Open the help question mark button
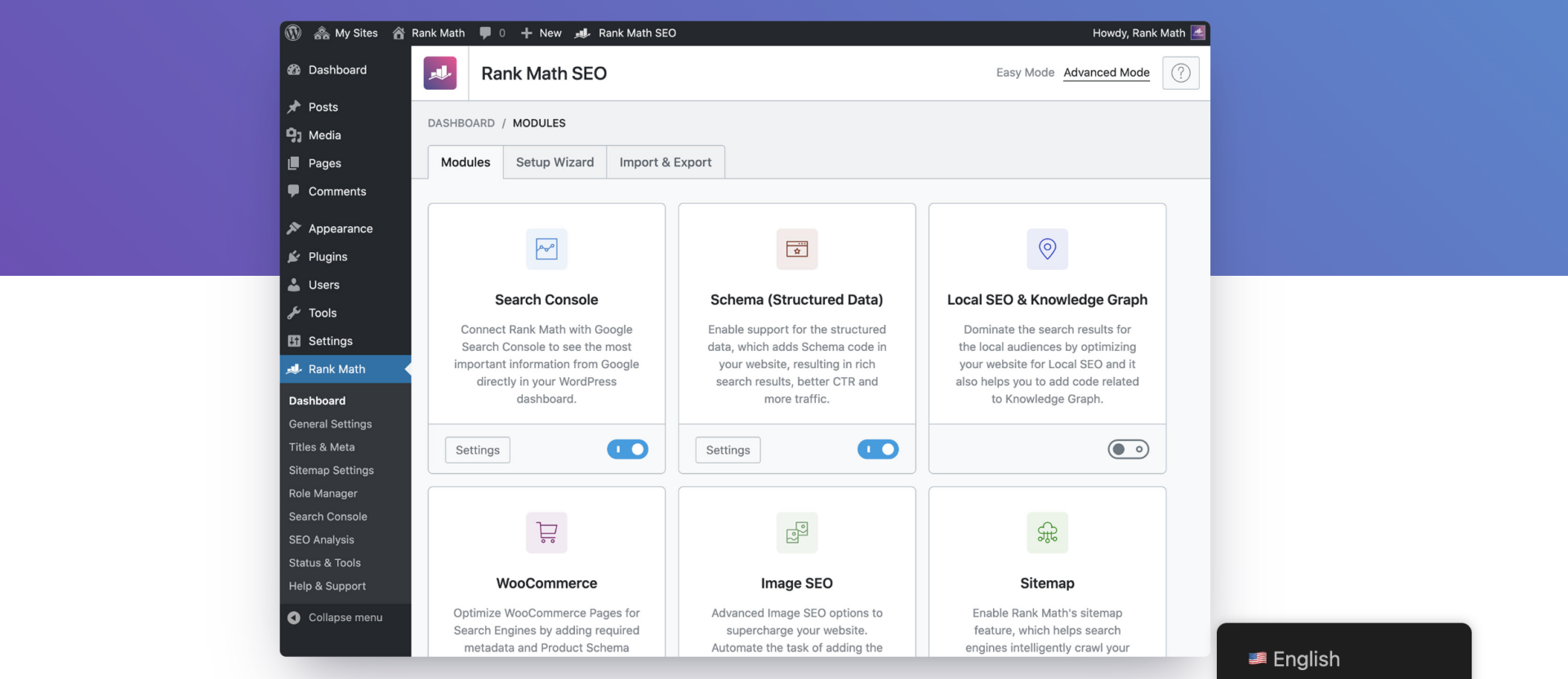 (1181, 73)
